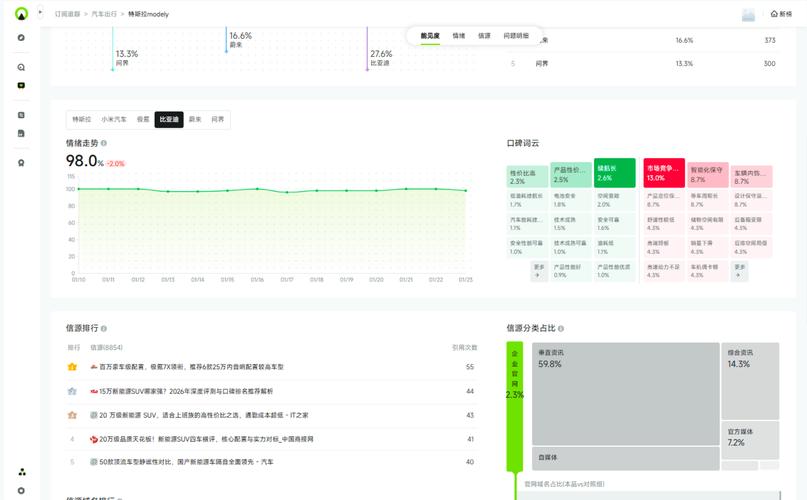Select the 小米汽车 brand toggle
Screen dimensions: 807x500
114,119
